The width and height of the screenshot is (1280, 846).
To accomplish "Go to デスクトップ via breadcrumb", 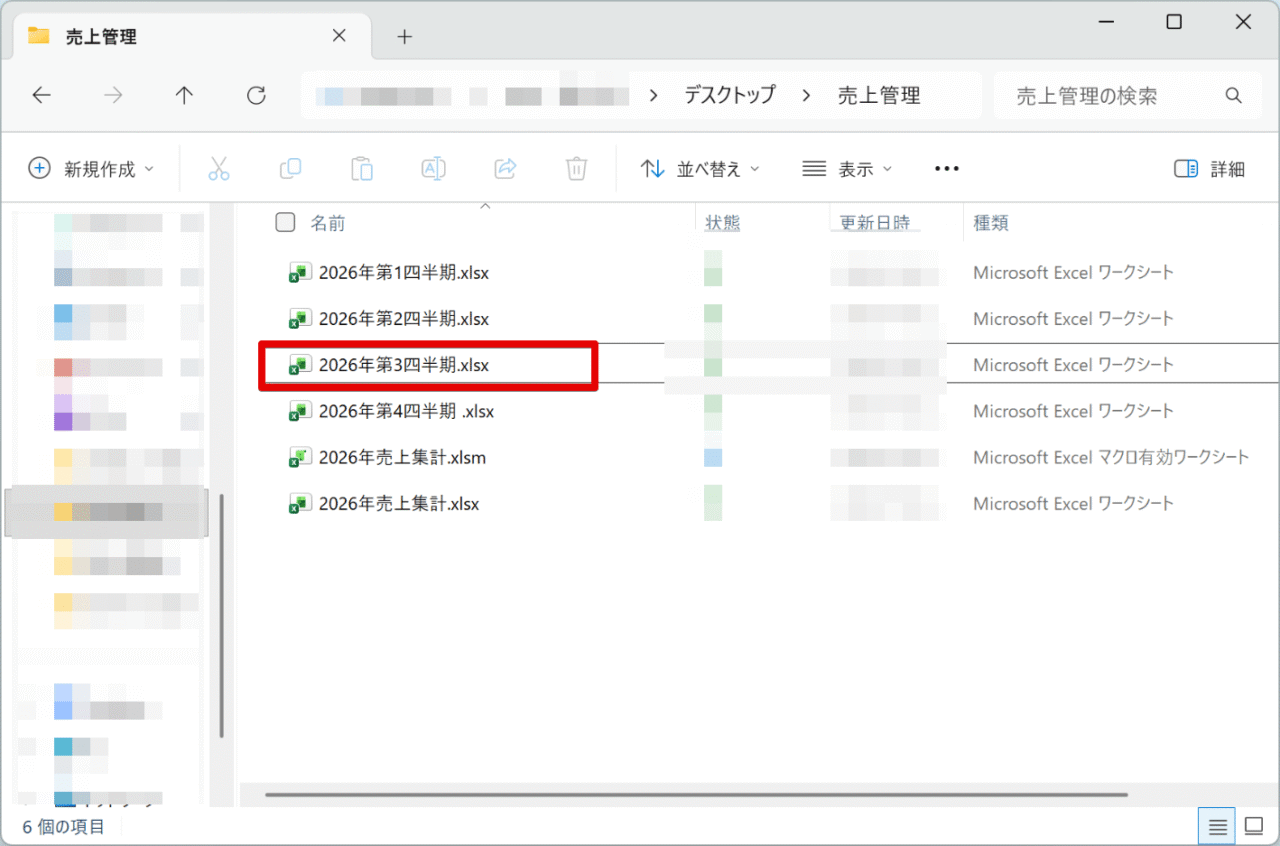I will point(730,95).
